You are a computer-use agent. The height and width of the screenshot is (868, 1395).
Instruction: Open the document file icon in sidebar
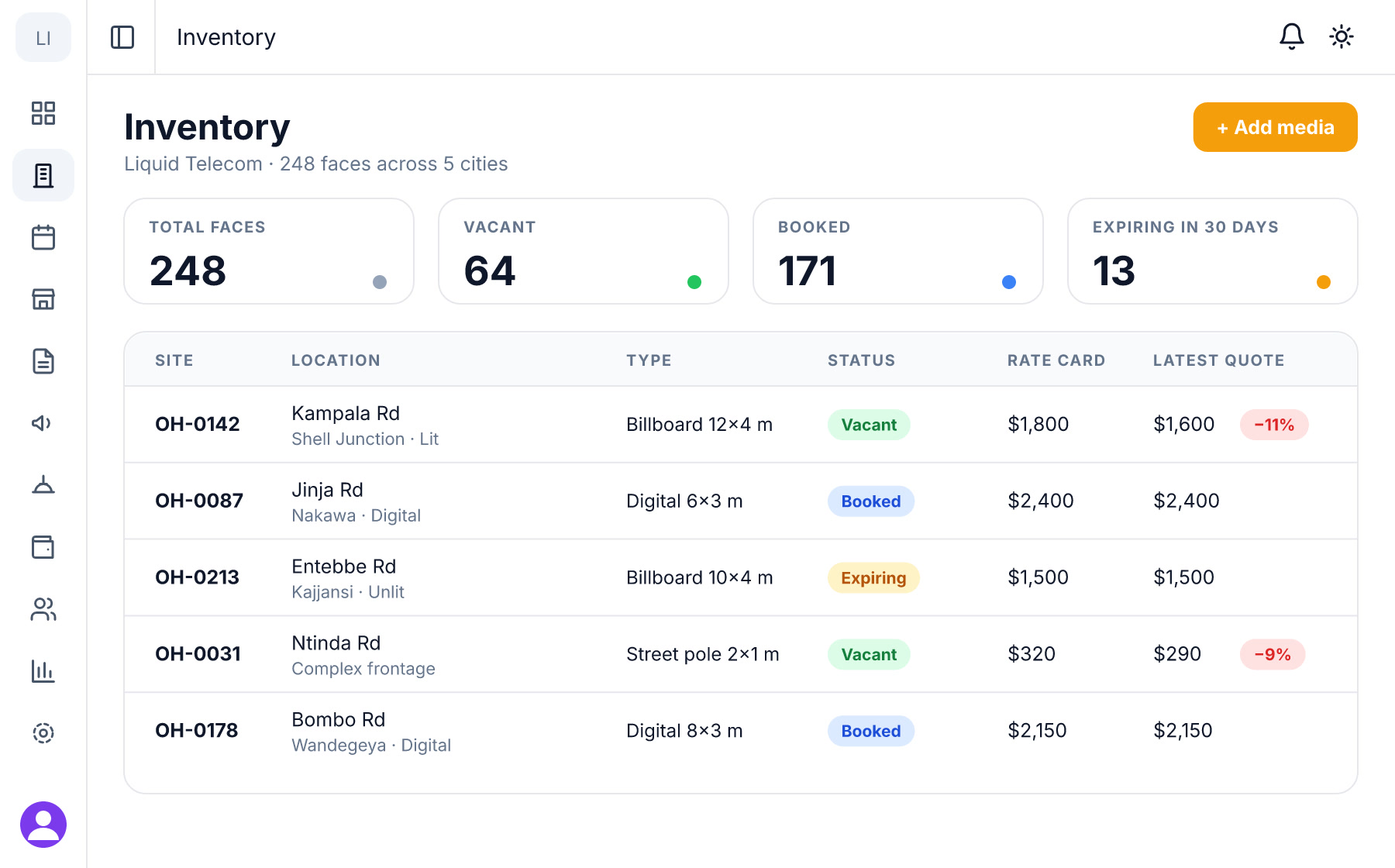pyautogui.click(x=43, y=361)
